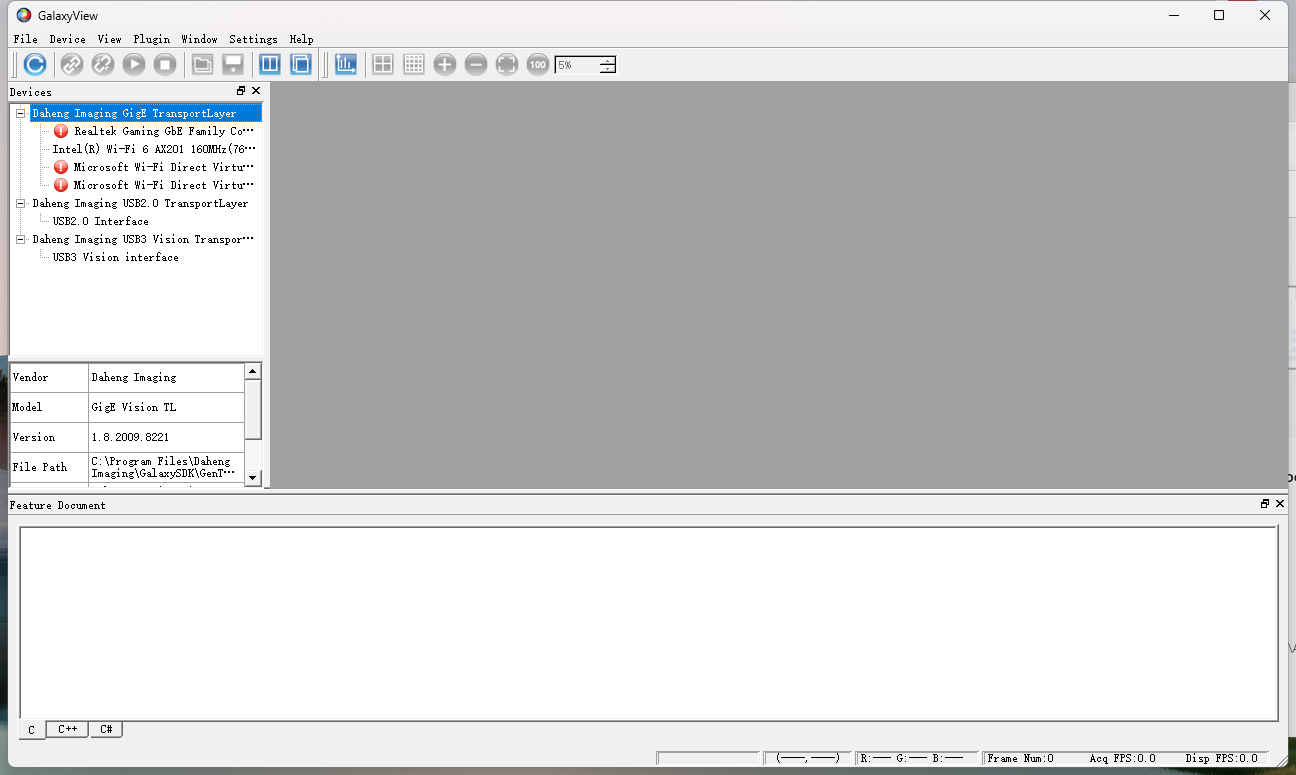Collapse the USB2.0 TransportLayer tree node
Image resolution: width=1296 pixels, height=775 pixels.
pos(21,203)
